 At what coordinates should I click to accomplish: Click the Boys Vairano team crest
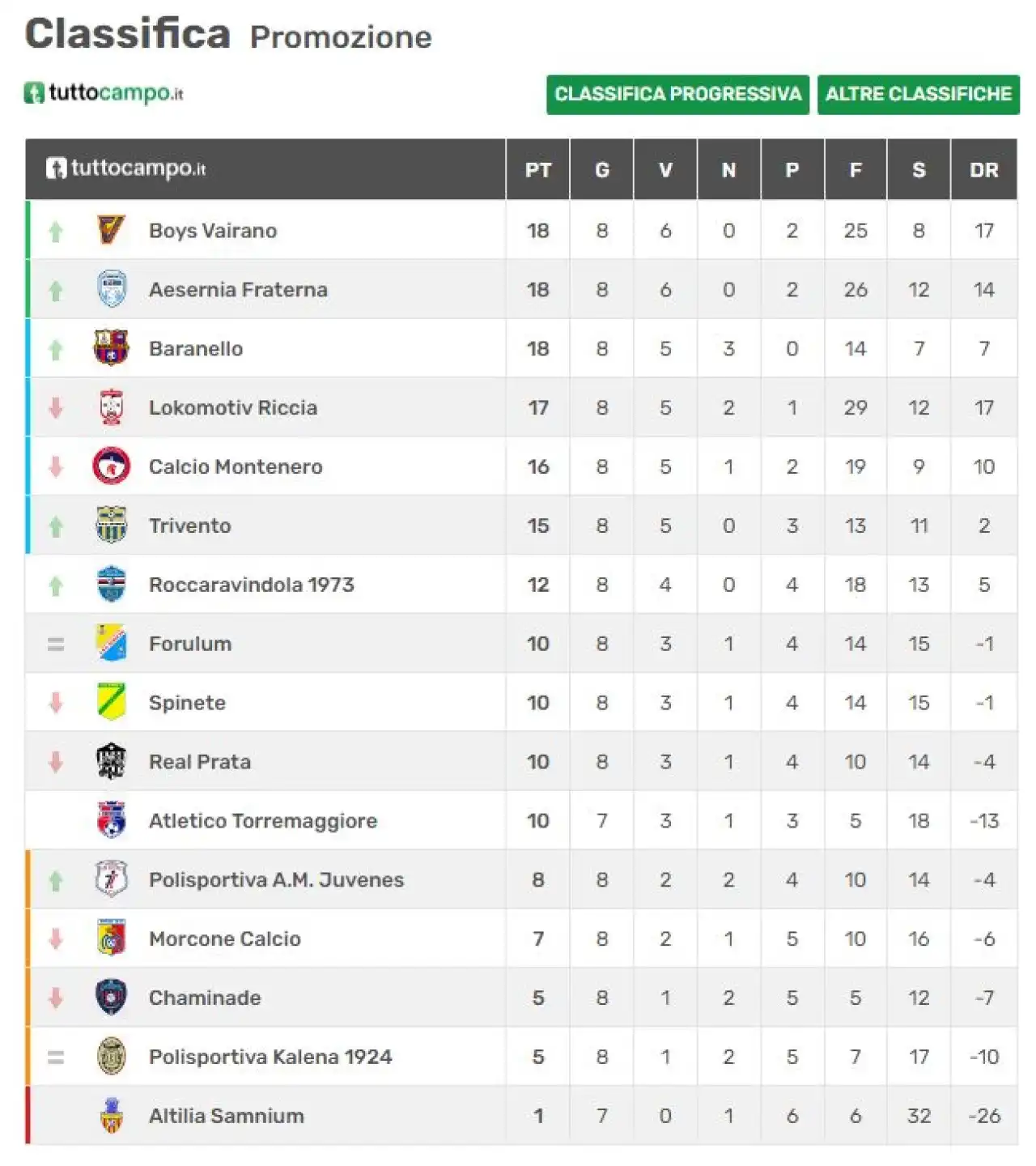click(111, 230)
